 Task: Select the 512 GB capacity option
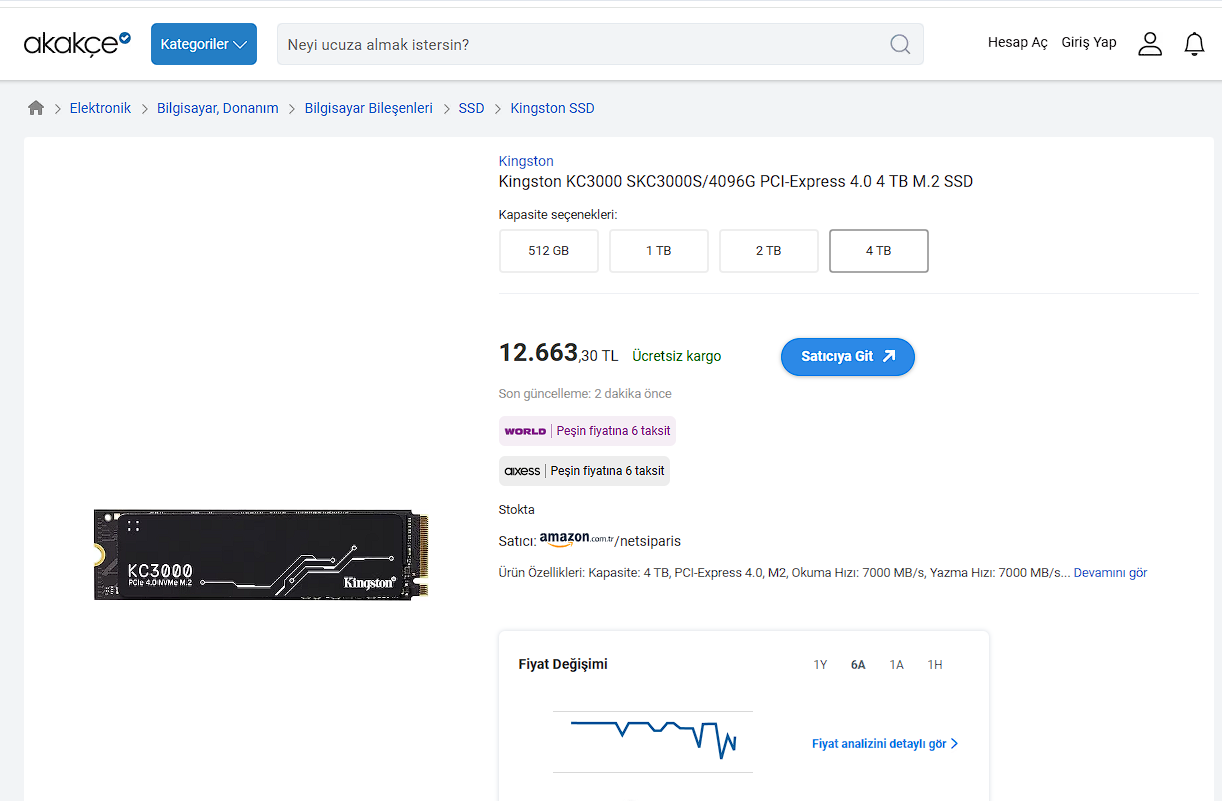click(548, 251)
